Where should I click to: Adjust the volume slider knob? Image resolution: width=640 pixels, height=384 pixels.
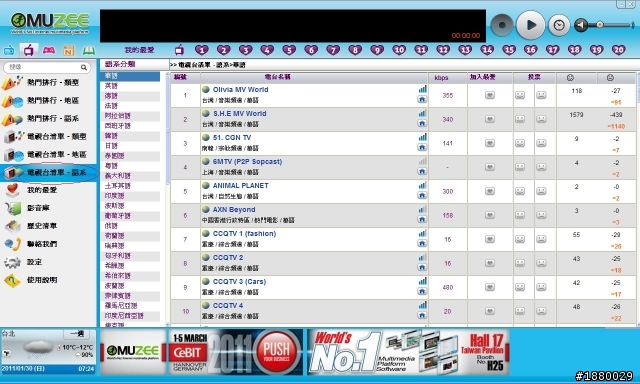[x=600, y=24]
